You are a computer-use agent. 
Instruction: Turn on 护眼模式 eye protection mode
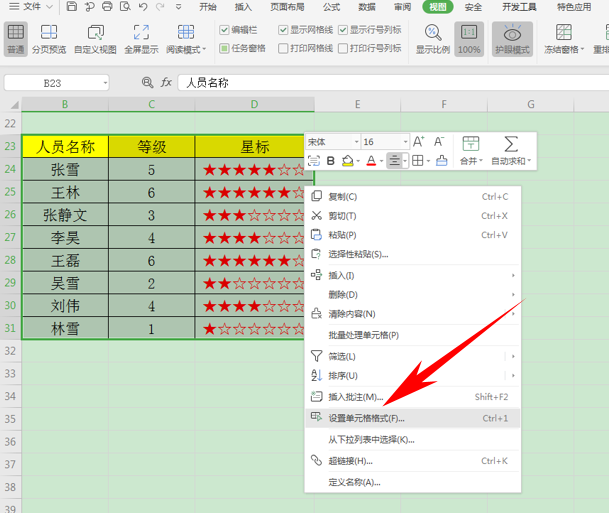coord(511,39)
